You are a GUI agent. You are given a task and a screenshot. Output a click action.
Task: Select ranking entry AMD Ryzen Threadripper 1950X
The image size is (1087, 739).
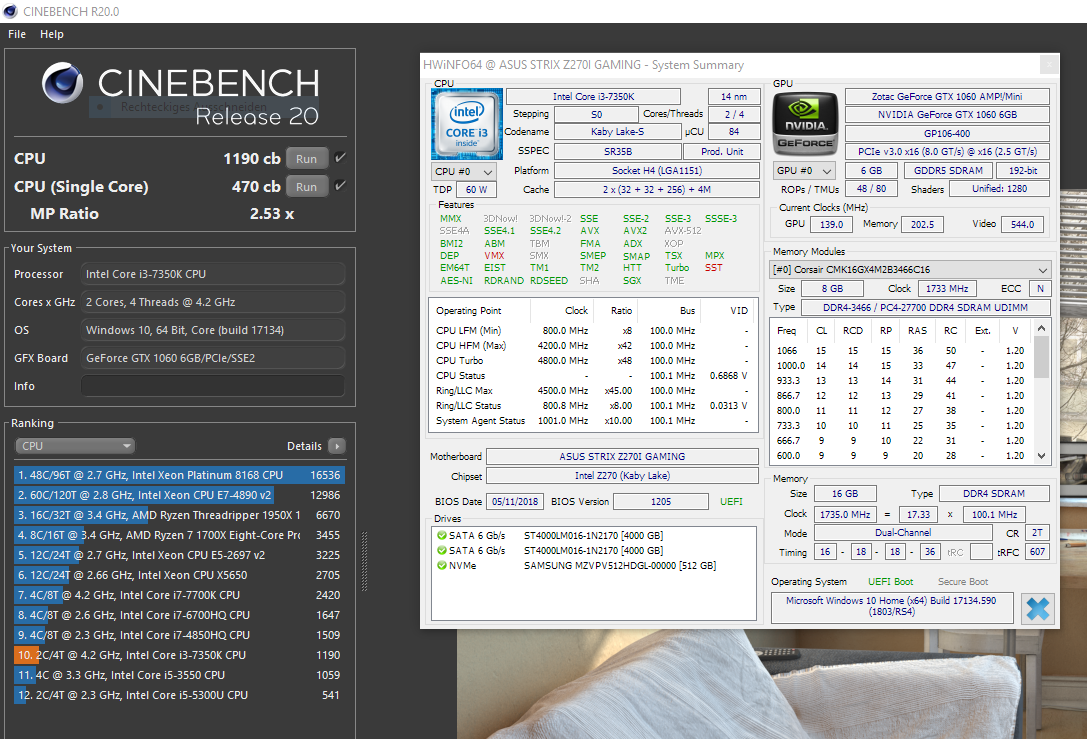tap(180, 515)
